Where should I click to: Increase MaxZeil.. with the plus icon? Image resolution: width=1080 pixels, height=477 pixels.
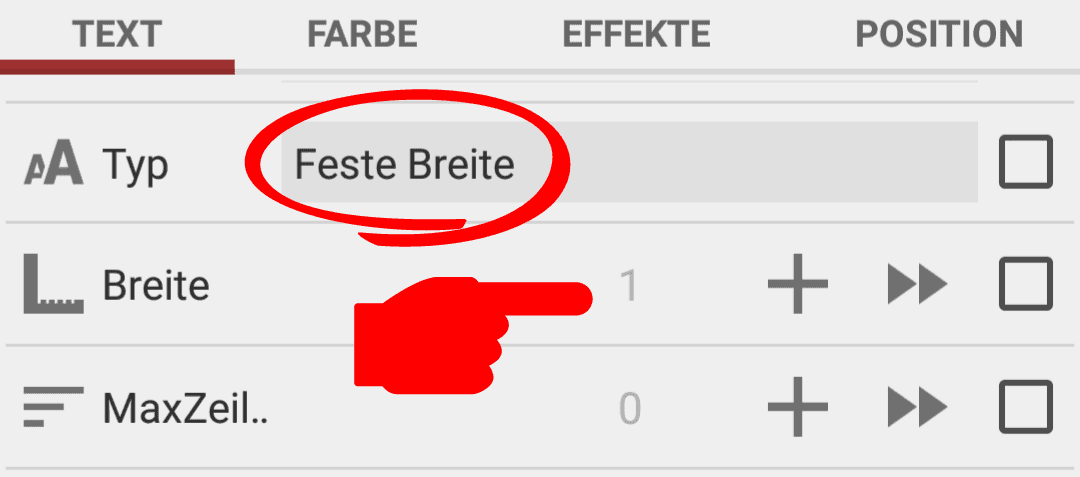[798, 407]
